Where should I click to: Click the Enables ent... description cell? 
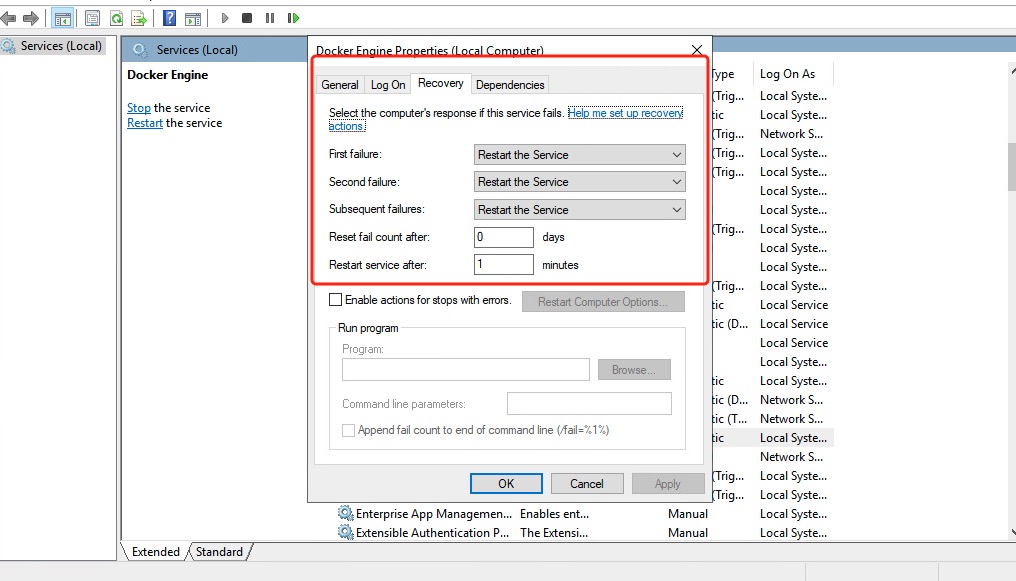click(x=554, y=514)
